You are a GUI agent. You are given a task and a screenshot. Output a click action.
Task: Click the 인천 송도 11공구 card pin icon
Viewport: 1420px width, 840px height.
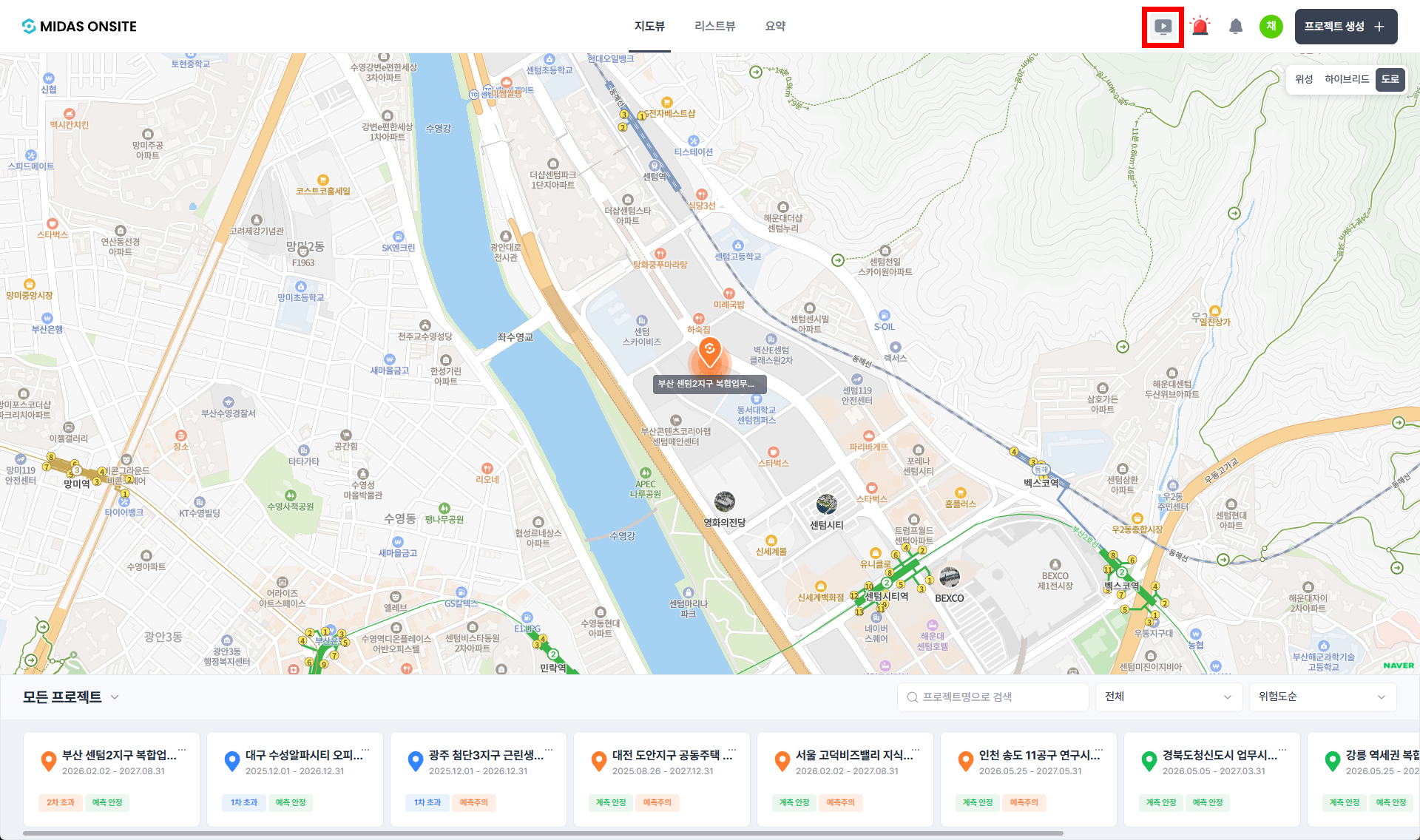pos(965,761)
